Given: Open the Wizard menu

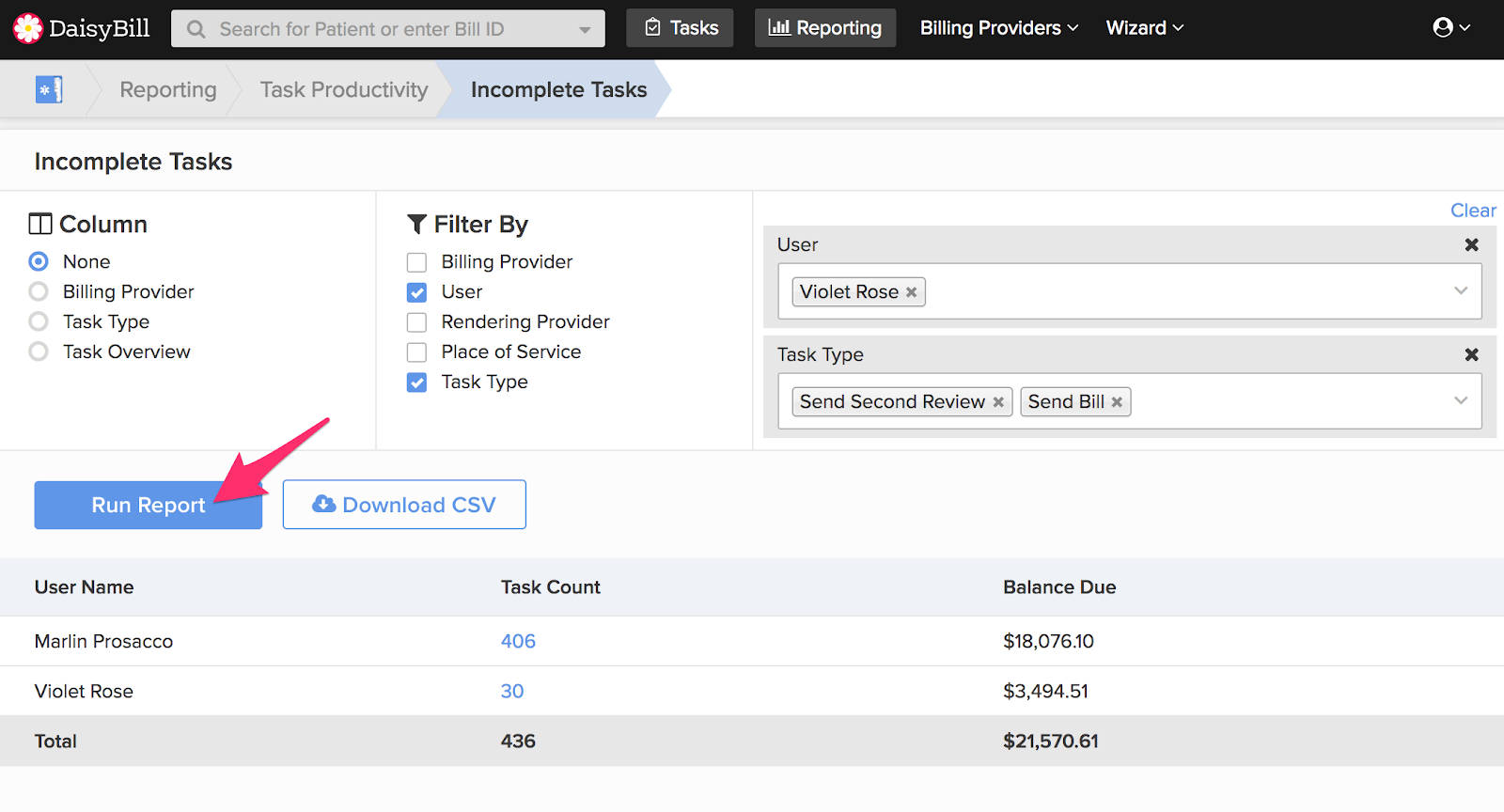Looking at the screenshot, I should (1144, 28).
